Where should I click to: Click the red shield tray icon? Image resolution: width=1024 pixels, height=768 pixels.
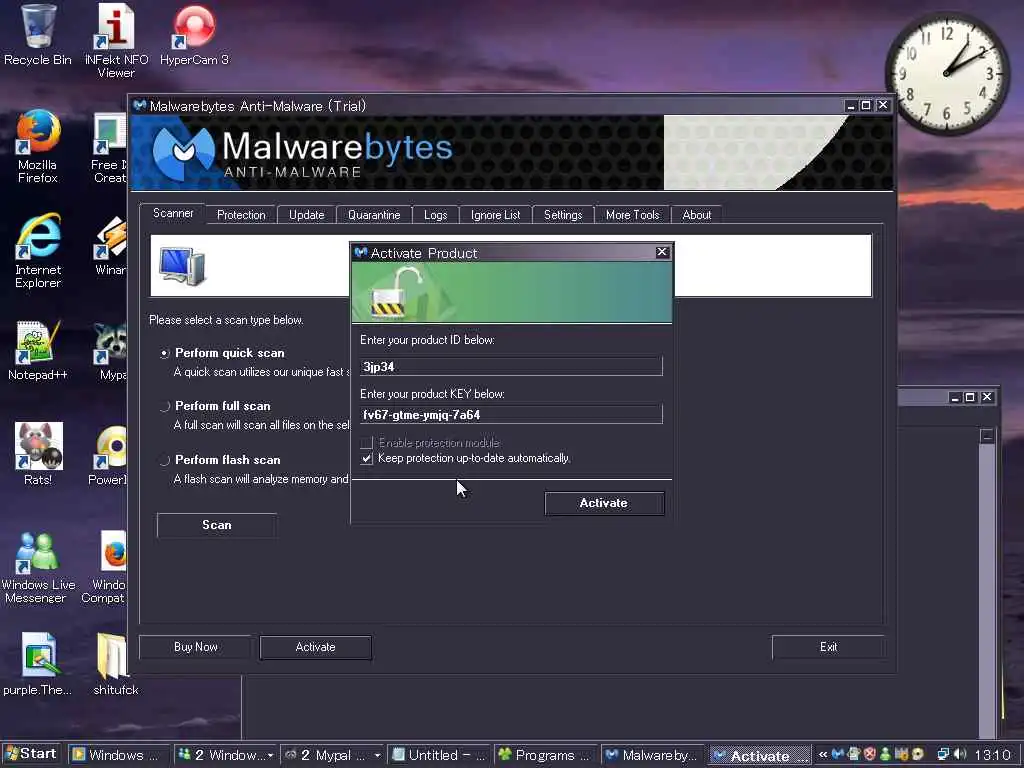tap(870, 754)
